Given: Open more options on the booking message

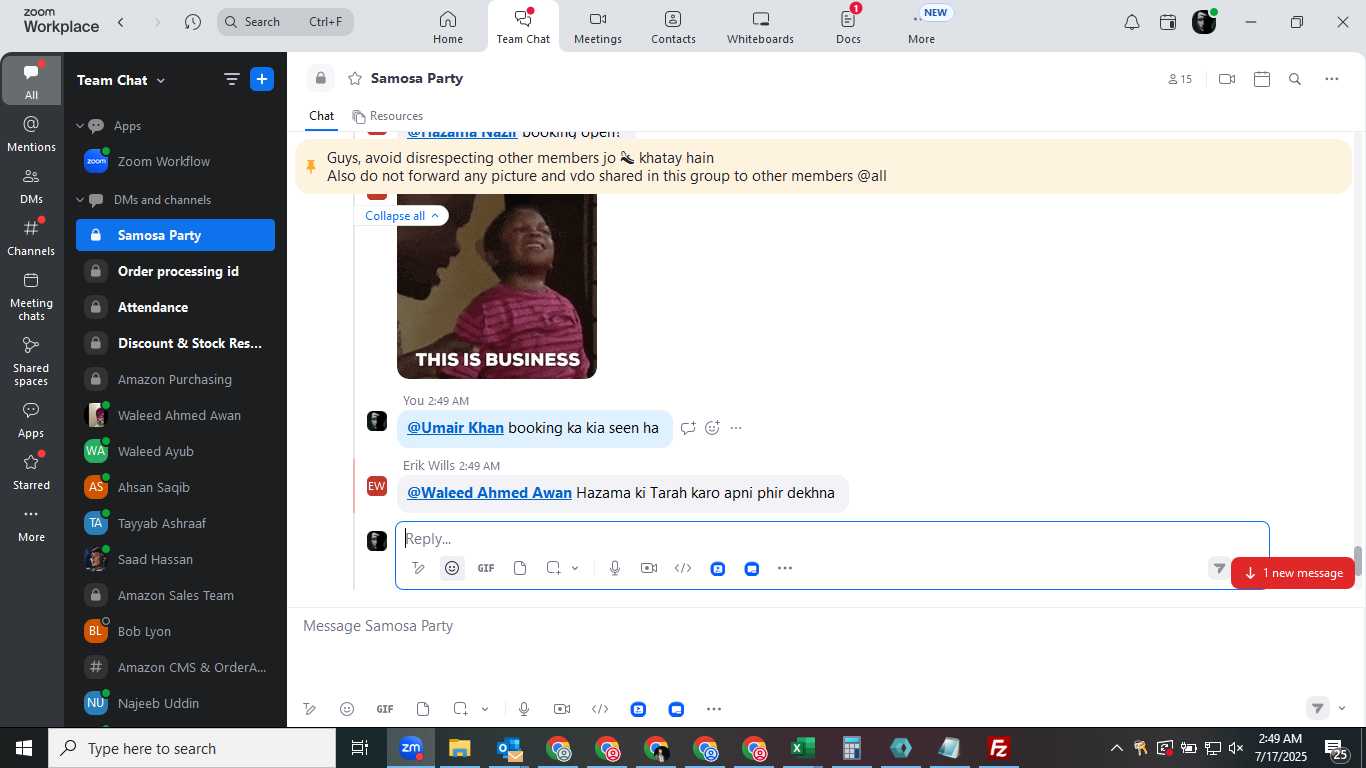Looking at the screenshot, I should point(736,428).
